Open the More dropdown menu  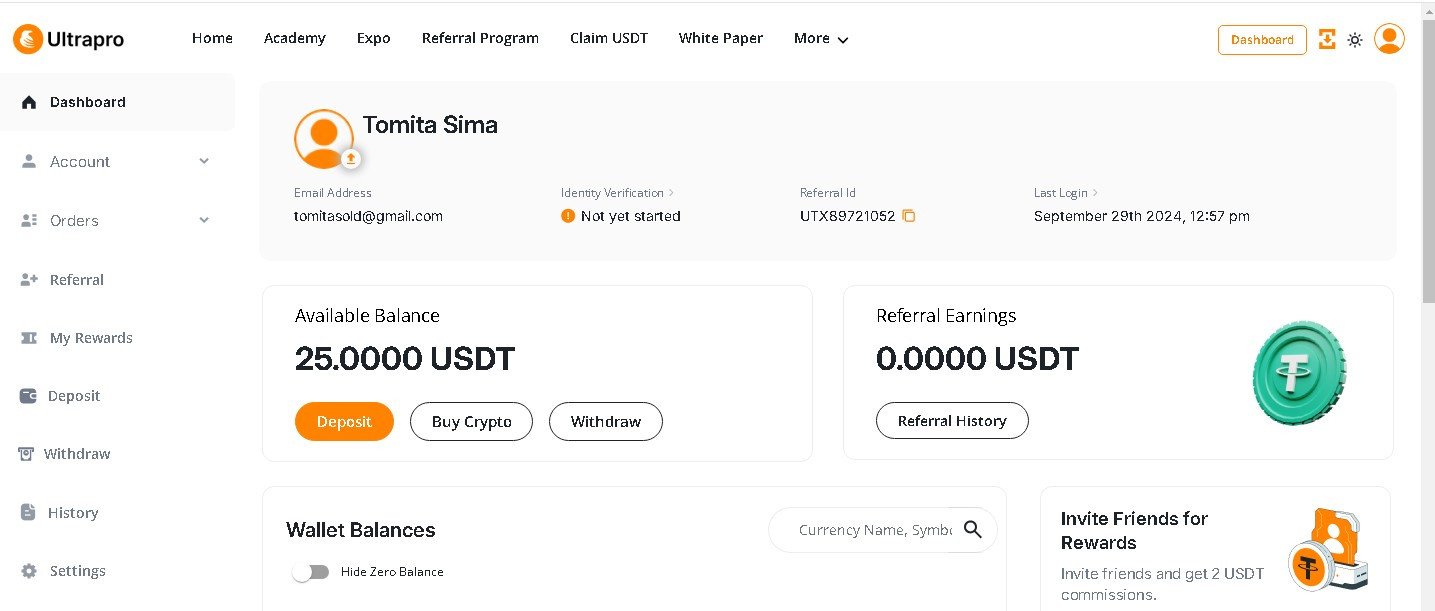[821, 39]
